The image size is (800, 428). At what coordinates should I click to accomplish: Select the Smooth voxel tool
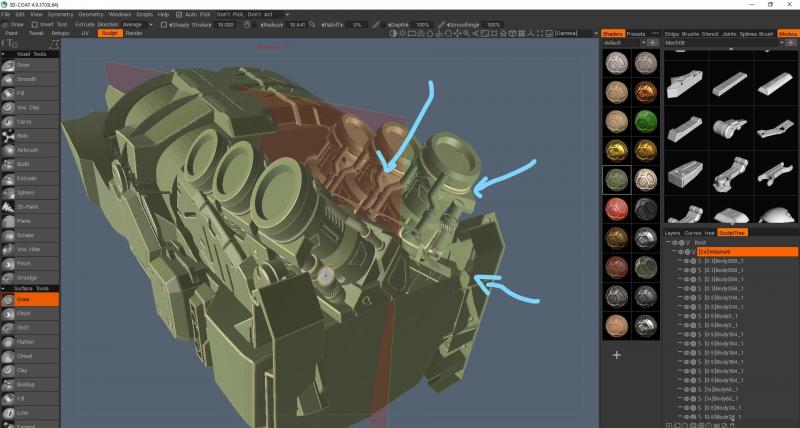pyautogui.click(x=27, y=78)
